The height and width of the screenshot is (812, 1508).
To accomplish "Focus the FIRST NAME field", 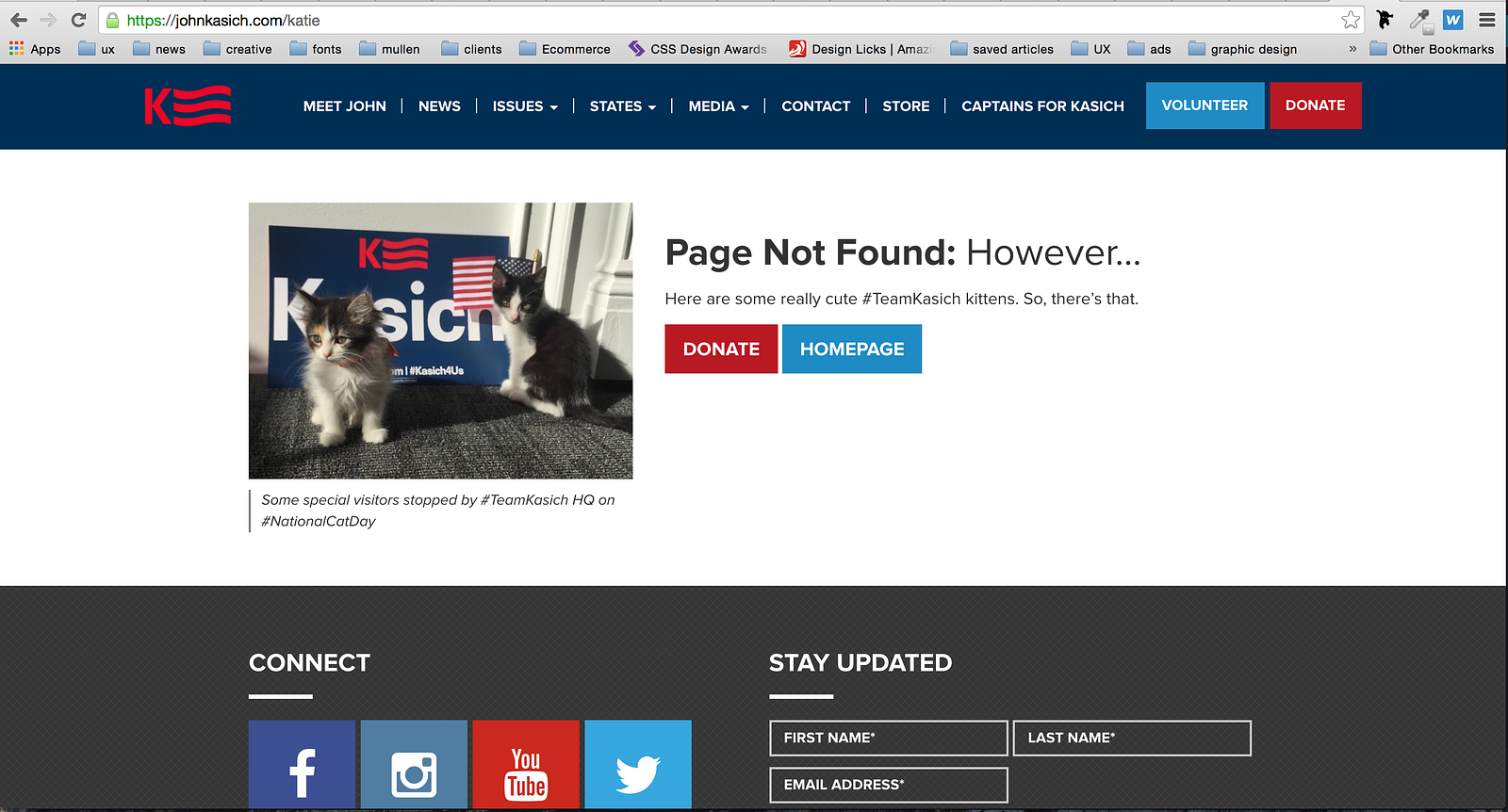I will click(889, 738).
